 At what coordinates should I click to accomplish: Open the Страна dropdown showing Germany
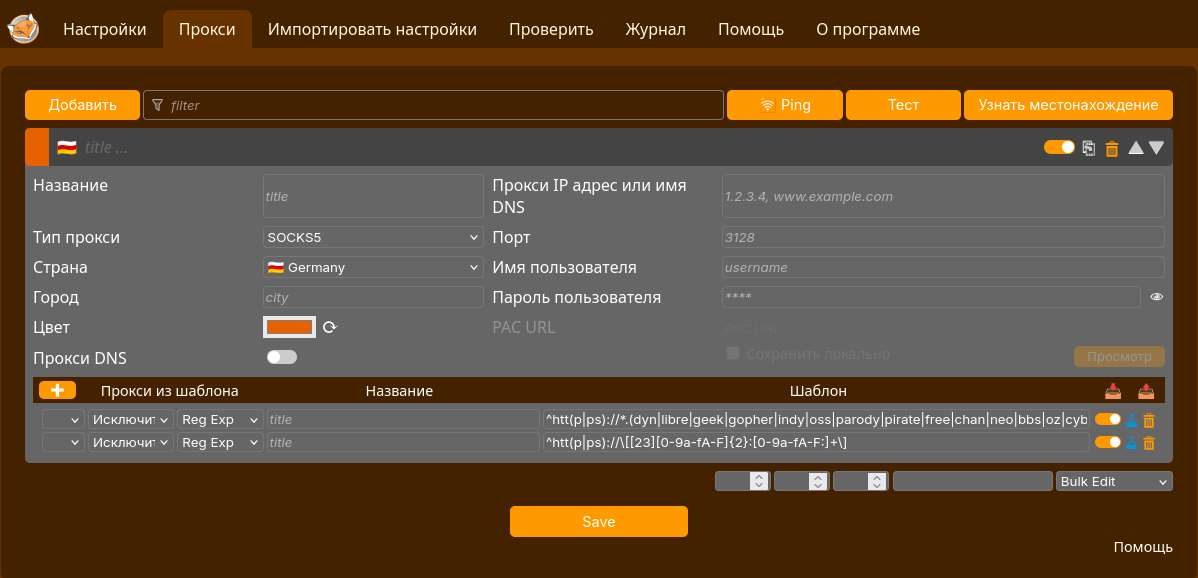coord(373,268)
